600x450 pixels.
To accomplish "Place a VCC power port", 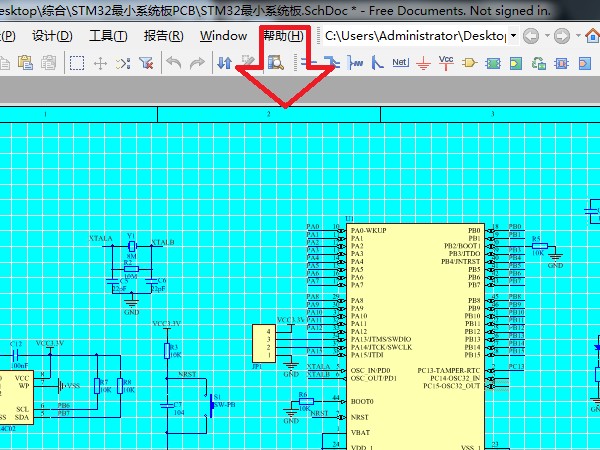I will [x=446, y=63].
